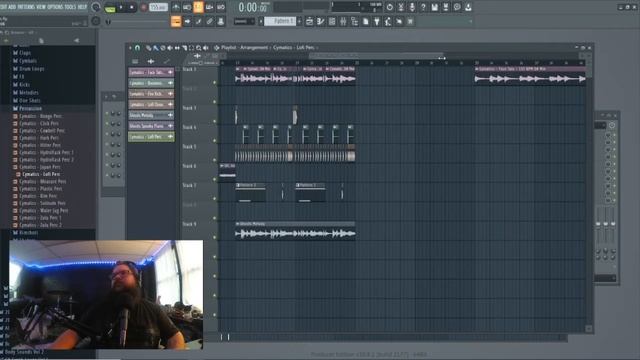Screen dimensions: 640x360
Task: Click the download content library icon
Action: 468,7
